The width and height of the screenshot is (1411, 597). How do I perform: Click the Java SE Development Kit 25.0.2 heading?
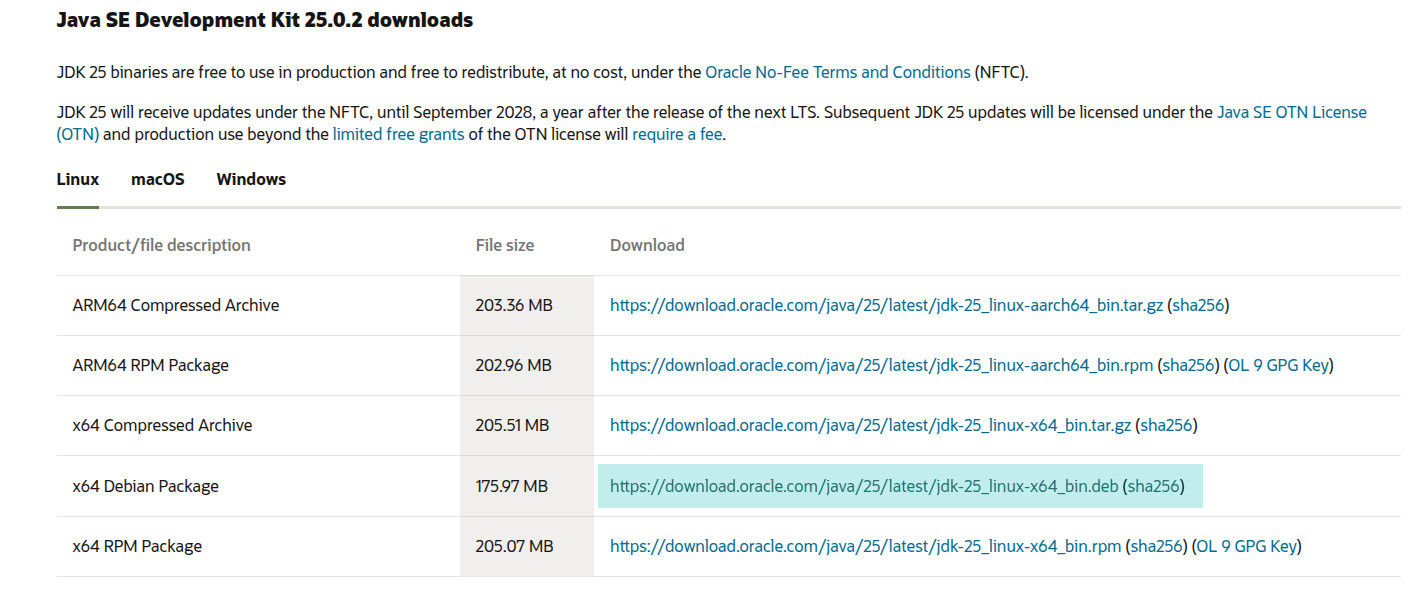click(x=265, y=20)
